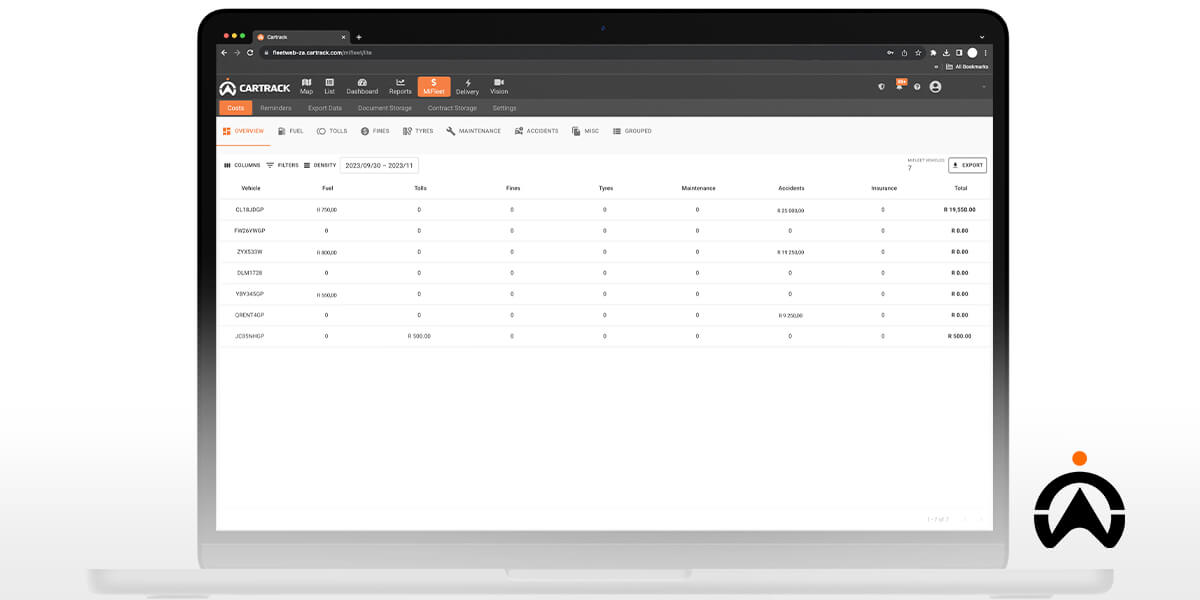Image resolution: width=1200 pixels, height=600 pixels.
Task: Open the user account avatar icon
Action: [x=935, y=86]
